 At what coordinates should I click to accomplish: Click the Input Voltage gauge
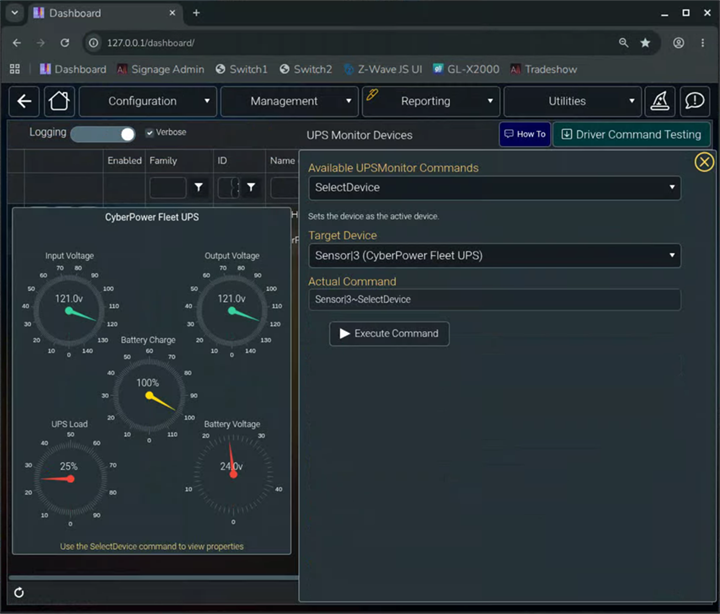(69, 310)
